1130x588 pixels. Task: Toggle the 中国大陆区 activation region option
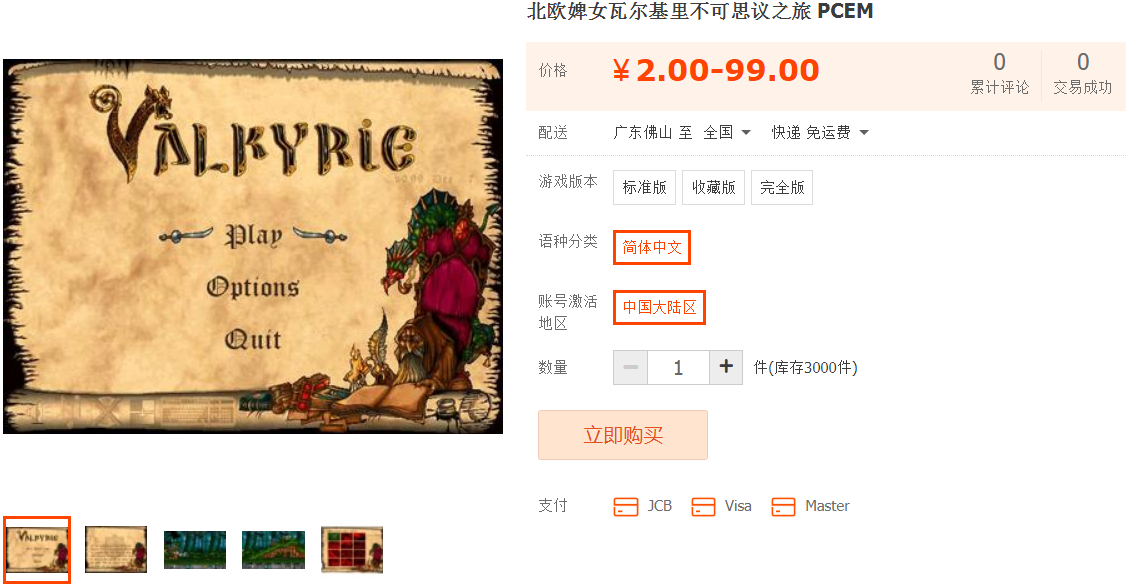pos(659,307)
